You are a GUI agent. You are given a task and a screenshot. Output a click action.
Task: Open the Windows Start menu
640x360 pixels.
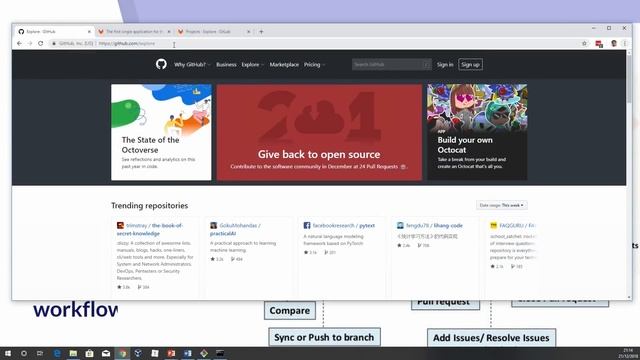pos(7,353)
